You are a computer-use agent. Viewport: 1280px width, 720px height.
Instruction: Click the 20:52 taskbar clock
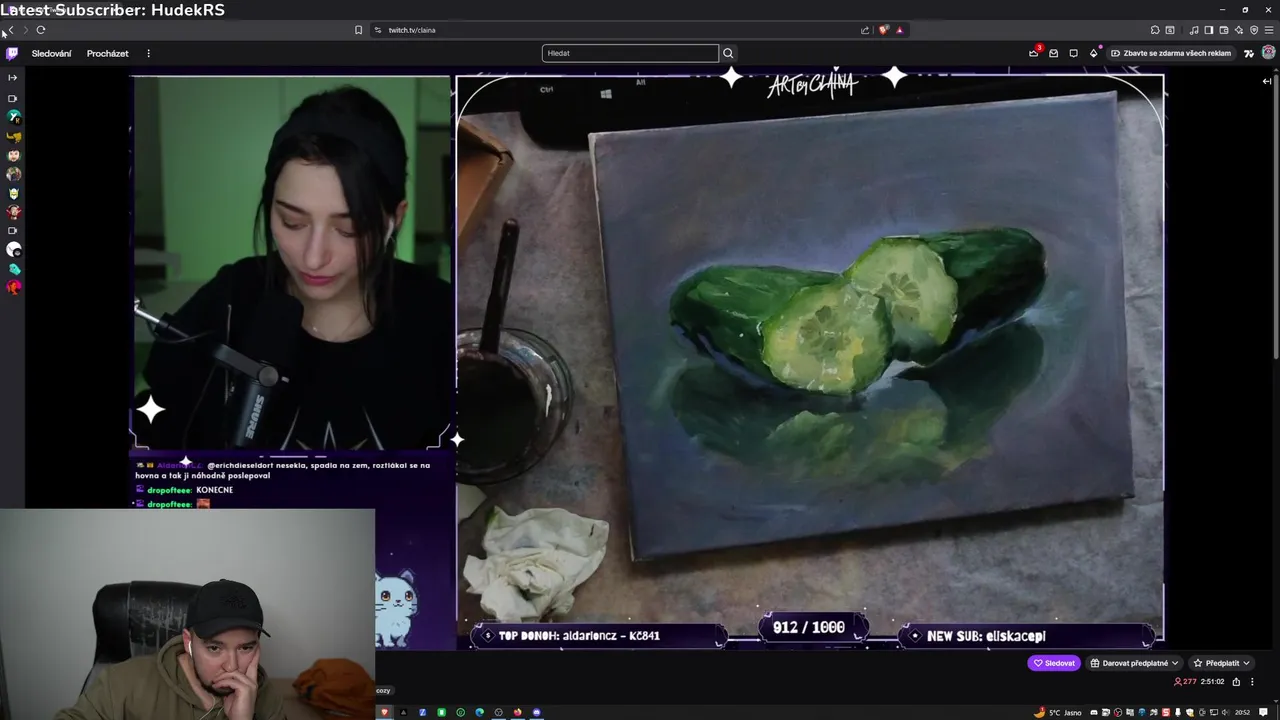1242,712
